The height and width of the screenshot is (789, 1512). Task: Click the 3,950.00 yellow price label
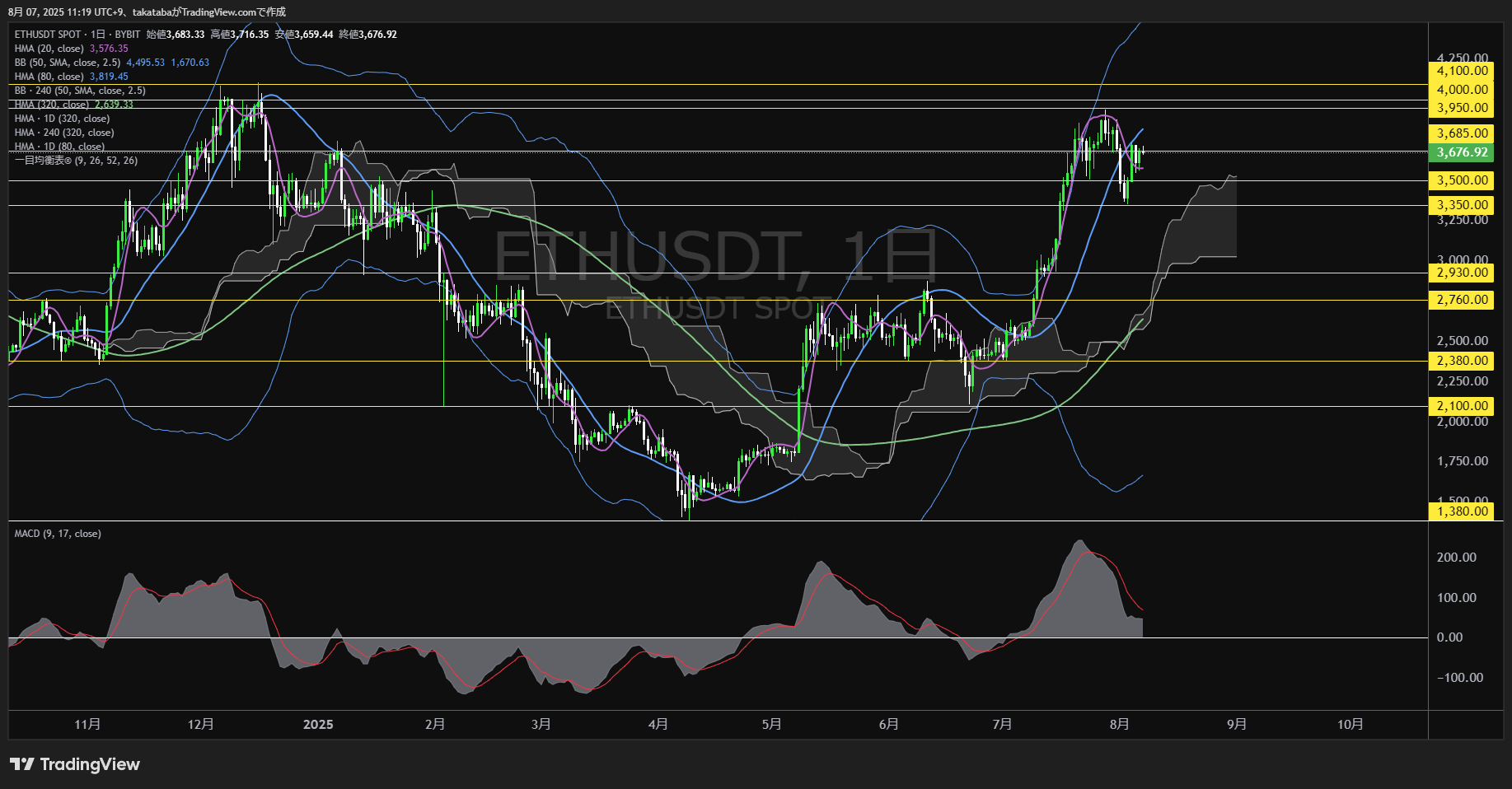(1463, 108)
